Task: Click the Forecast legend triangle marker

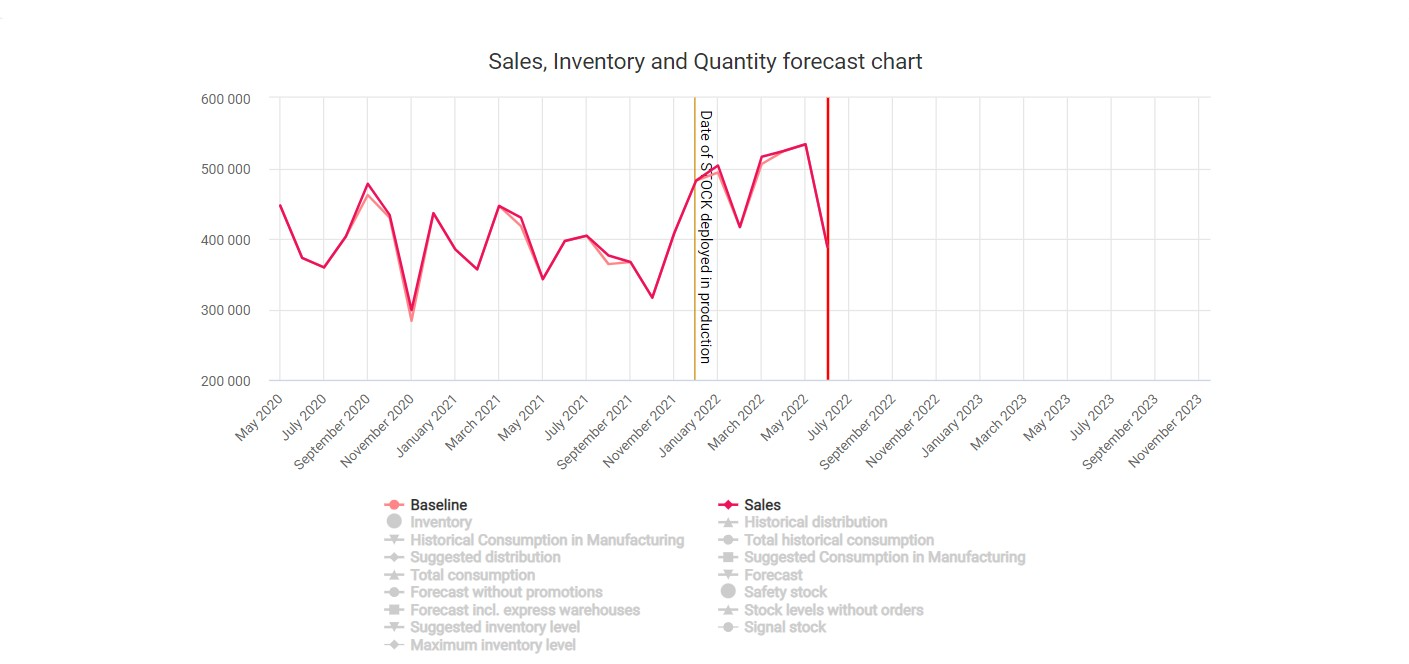Action: (x=728, y=575)
